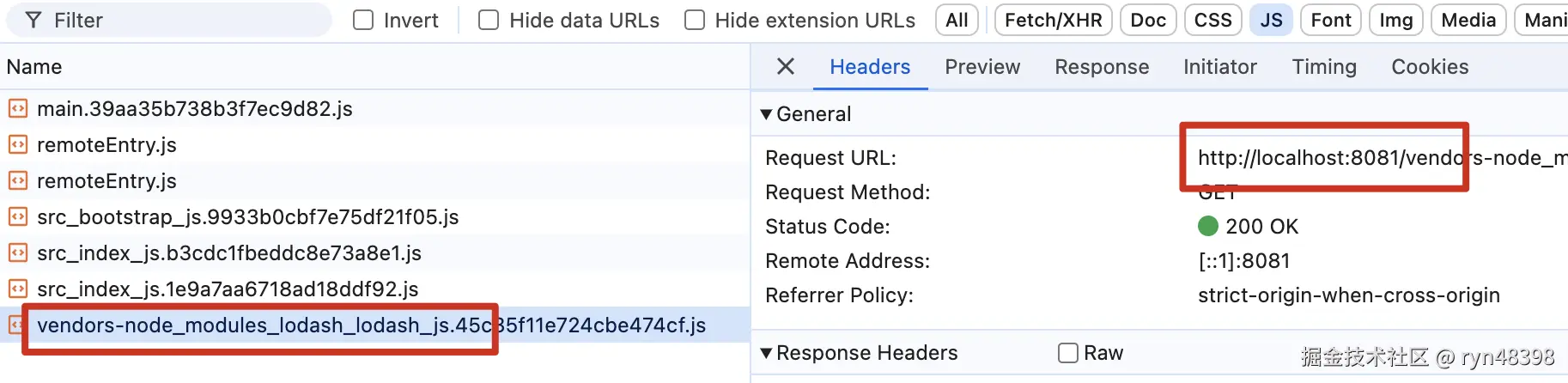1568x383 pixels.
Task: Check Hide data URLs
Action: tap(489, 20)
